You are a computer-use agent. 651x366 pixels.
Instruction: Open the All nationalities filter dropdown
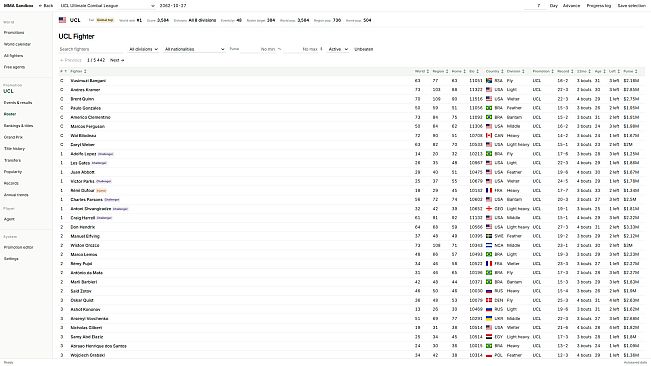coord(194,49)
